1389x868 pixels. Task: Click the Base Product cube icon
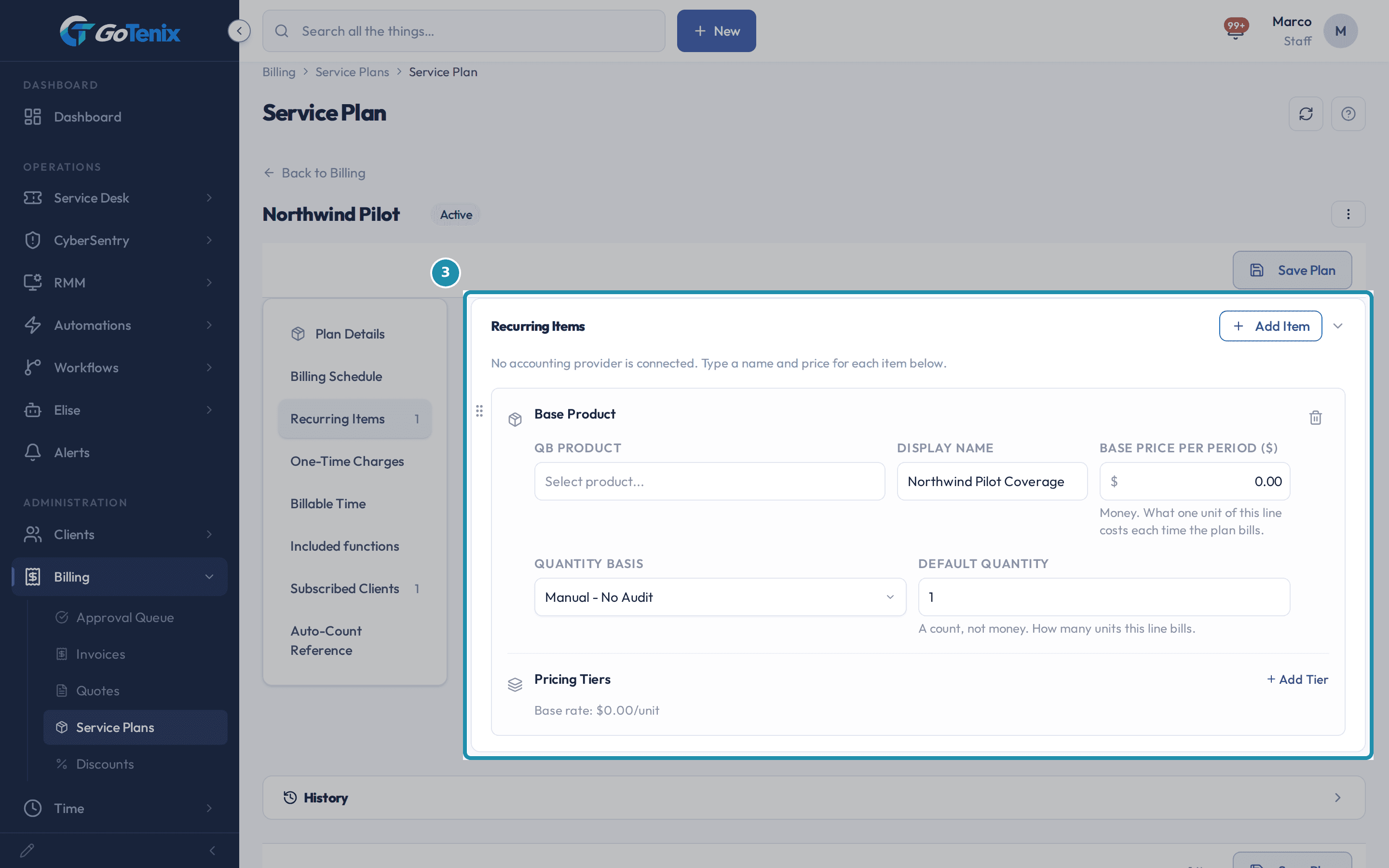(x=515, y=419)
